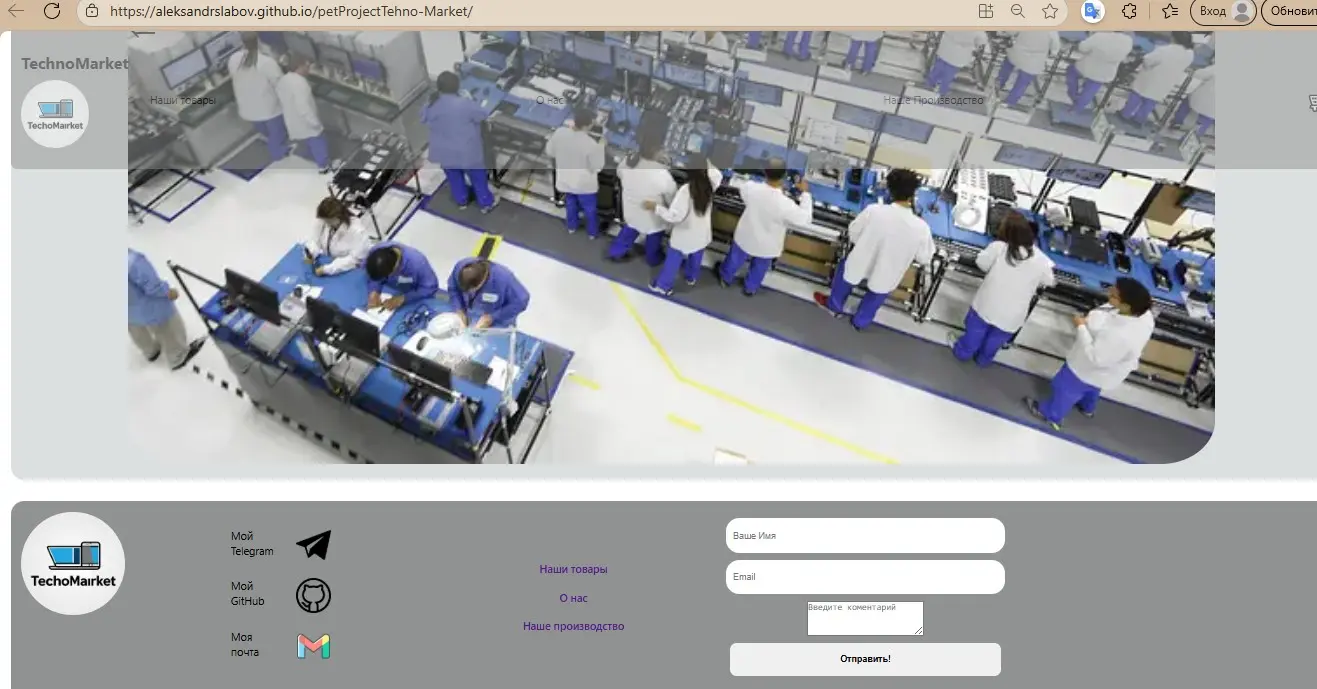
Task: Click the TechnoMarket logo in header
Action: pos(55,114)
